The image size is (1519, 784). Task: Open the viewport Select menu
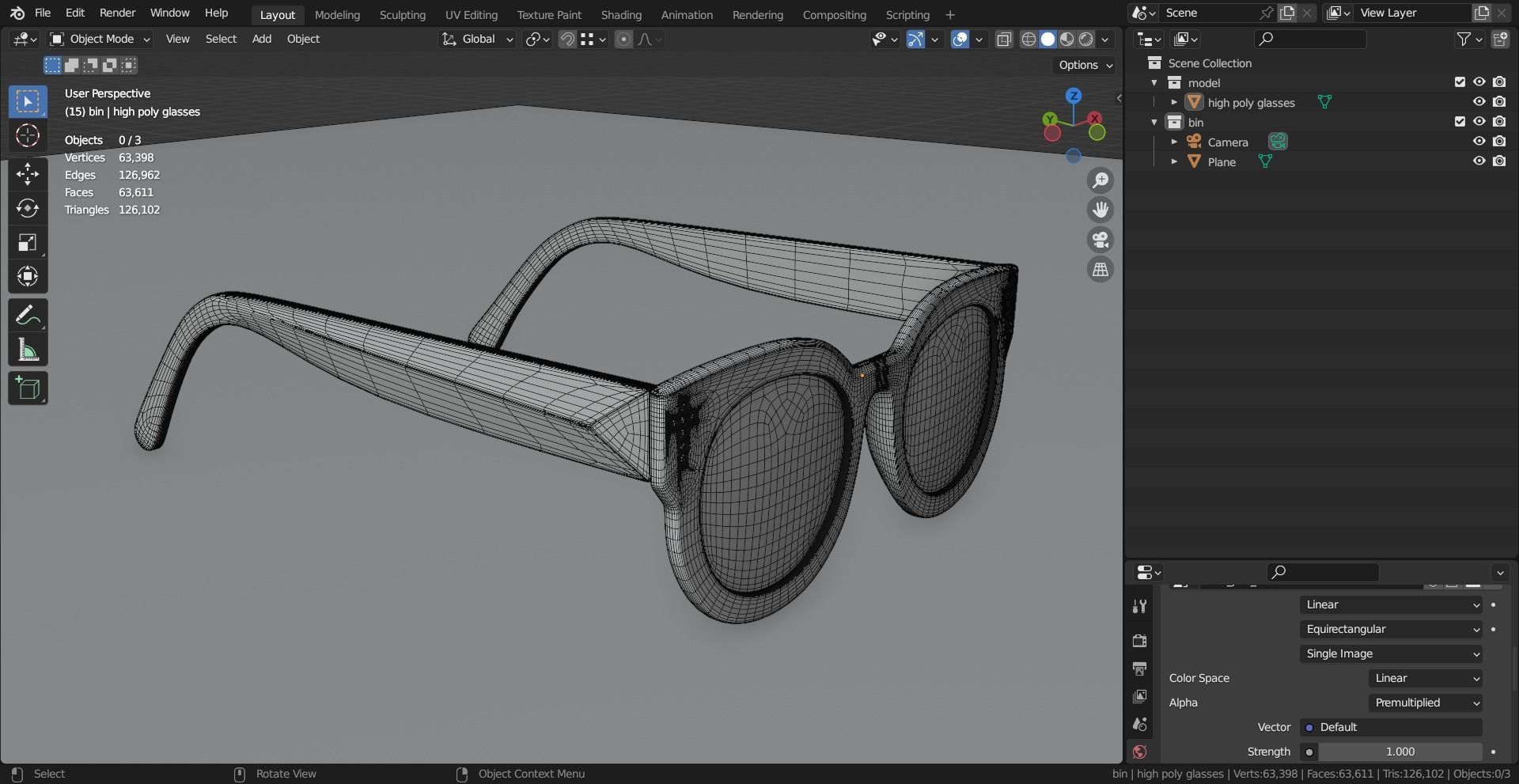click(221, 39)
